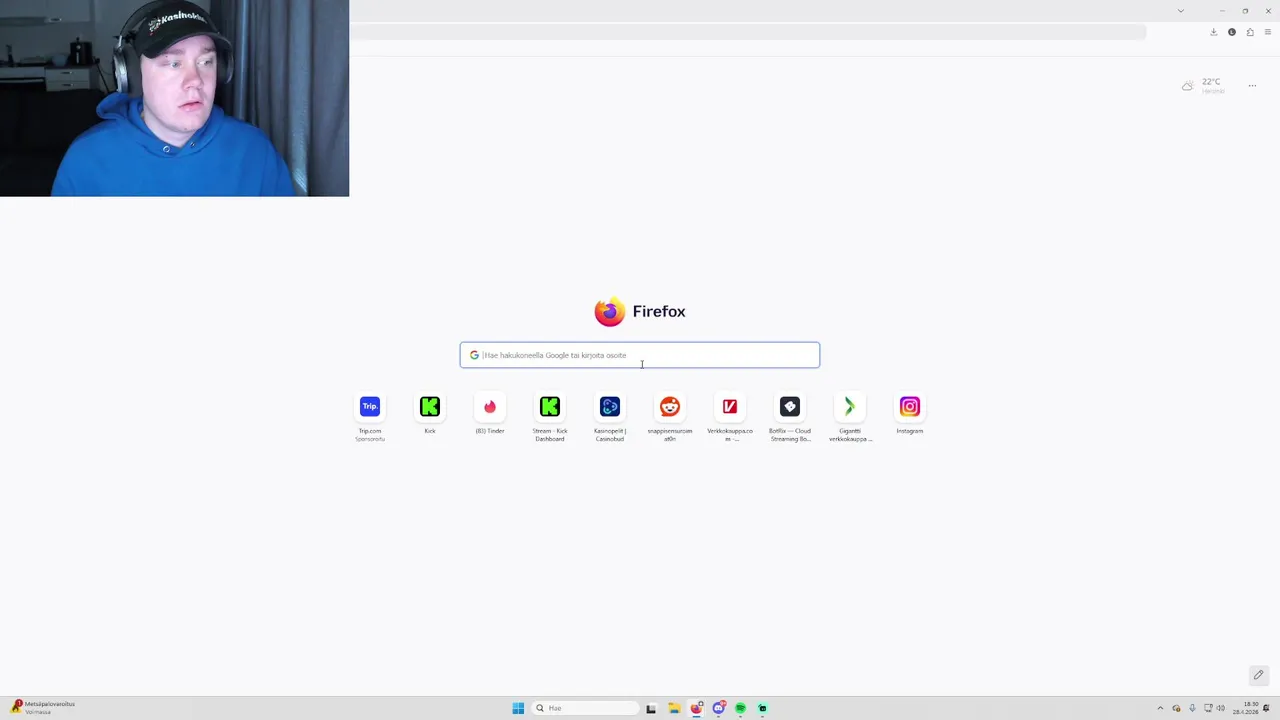Open the black terminal icon in taskbar
The width and height of the screenshot is (1280, 720).
tap(651, 708)
